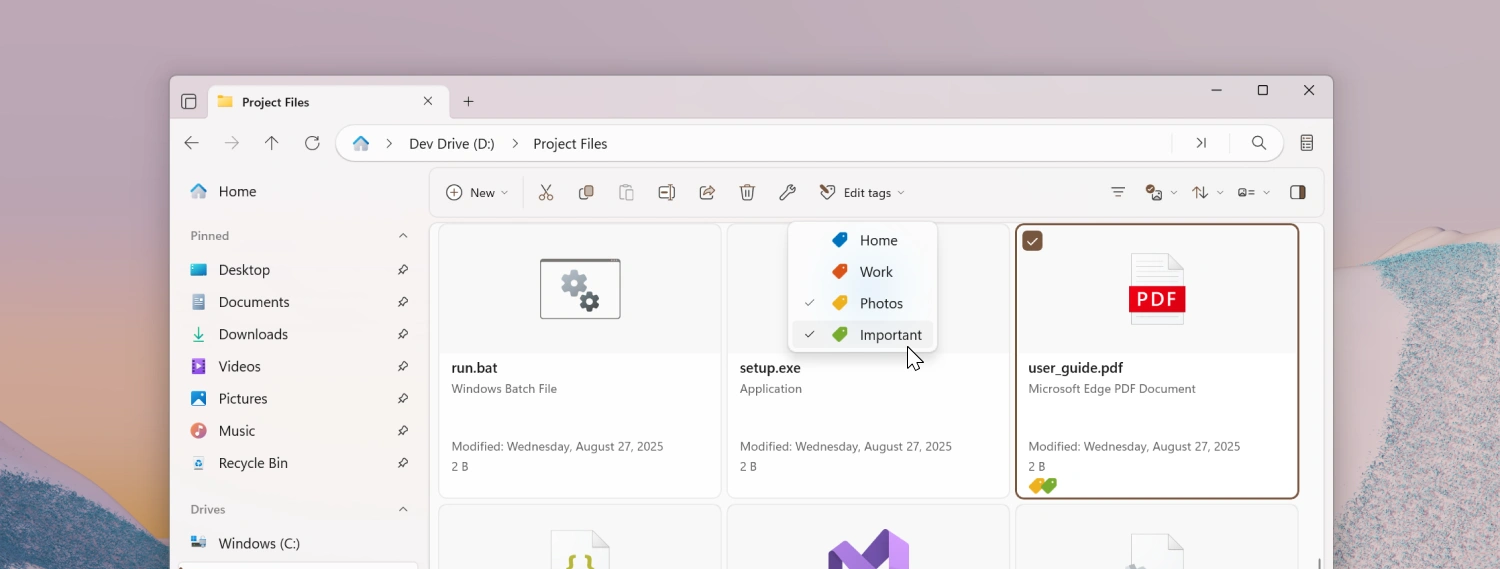This screenshot has height=569, width=1500.
Task: Open the panel icon right of search
Action: [1307, 143]
